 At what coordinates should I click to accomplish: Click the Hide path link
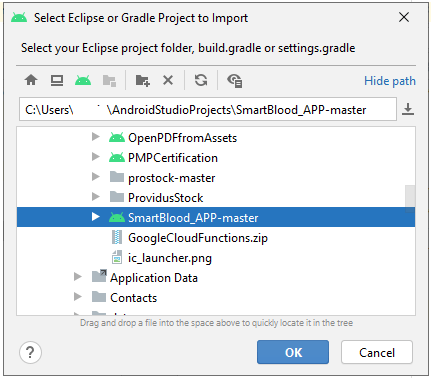pyautogui.click(x=390, y=81)
